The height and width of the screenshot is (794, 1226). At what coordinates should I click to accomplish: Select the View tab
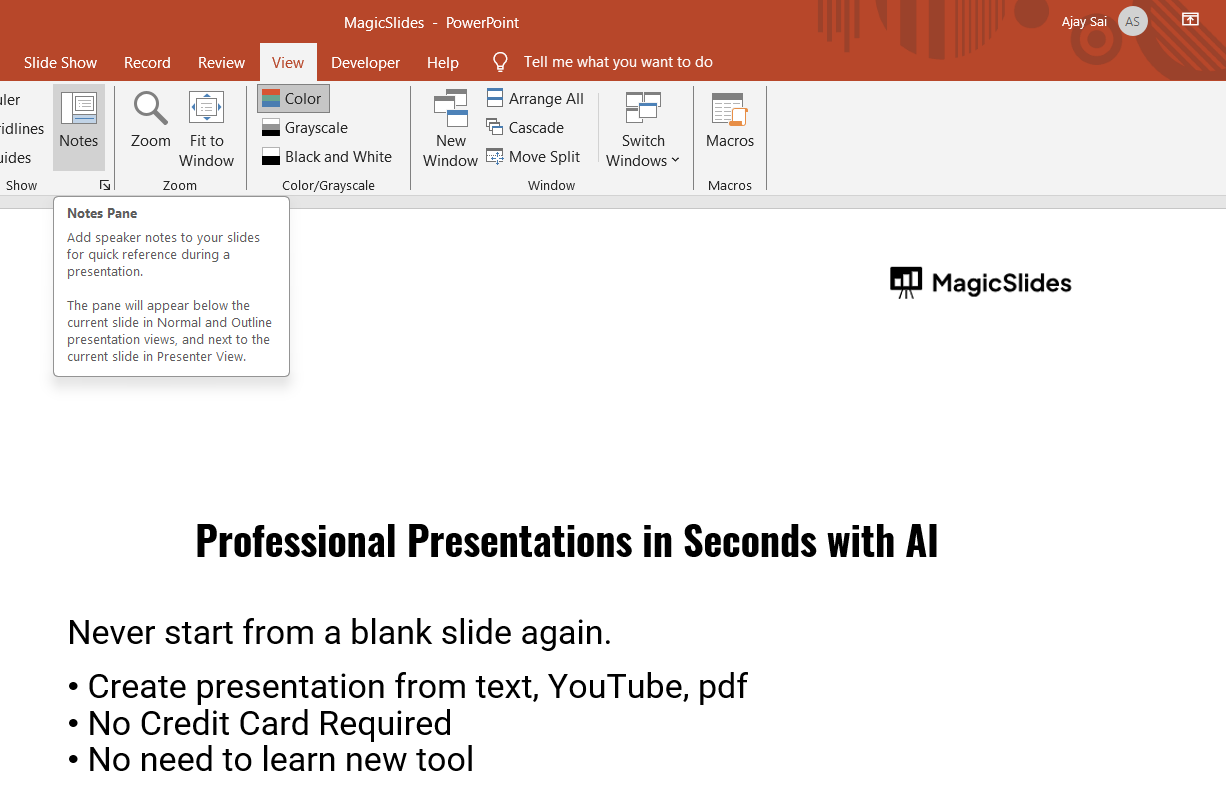click(x=288, y=62)
